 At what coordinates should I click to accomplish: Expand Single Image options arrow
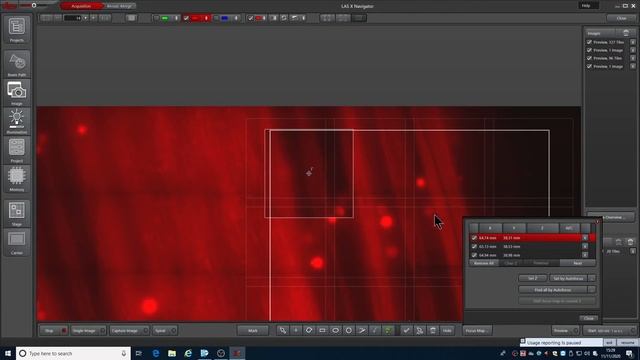pos(102,330)
